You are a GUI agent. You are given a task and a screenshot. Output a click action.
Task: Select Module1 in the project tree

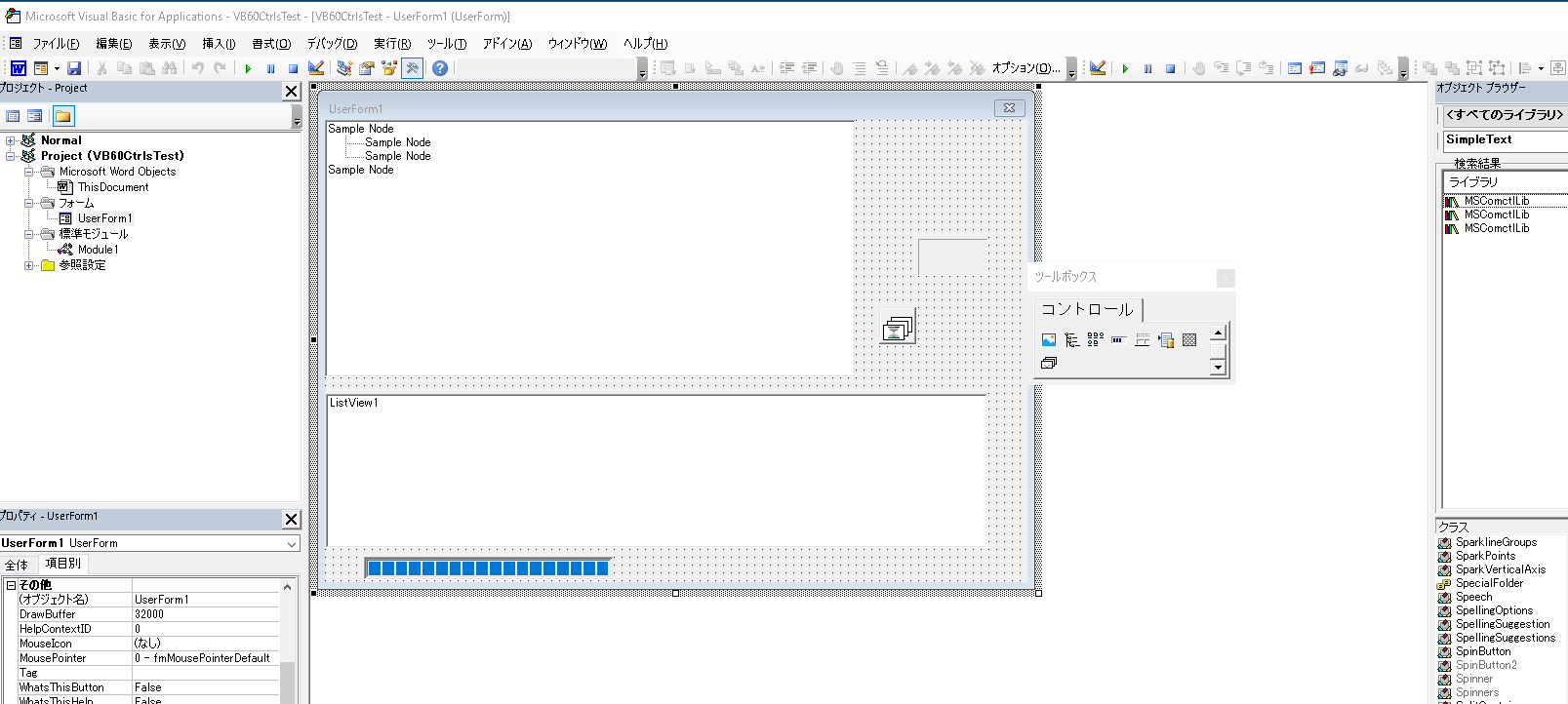coord(98,250)
